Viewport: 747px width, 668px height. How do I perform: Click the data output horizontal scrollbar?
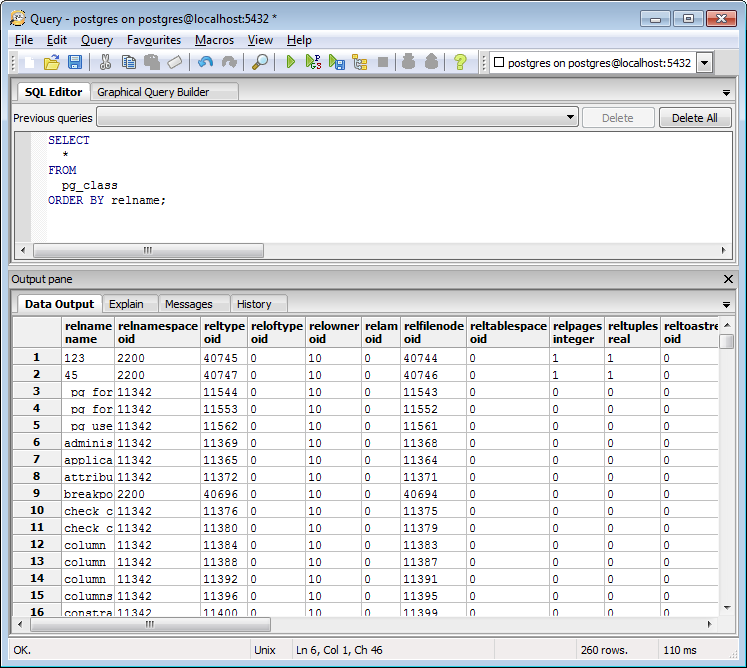point(148,624)
